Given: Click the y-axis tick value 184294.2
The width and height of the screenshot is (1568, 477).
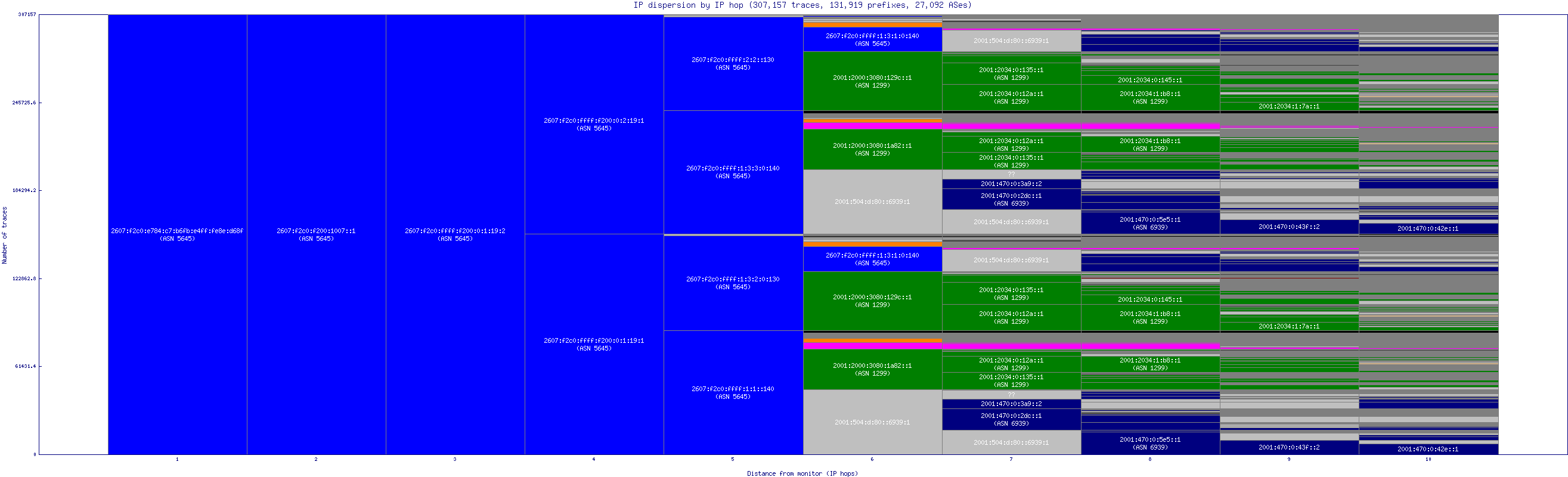Looking at the screenshot, I should (24, 190).
